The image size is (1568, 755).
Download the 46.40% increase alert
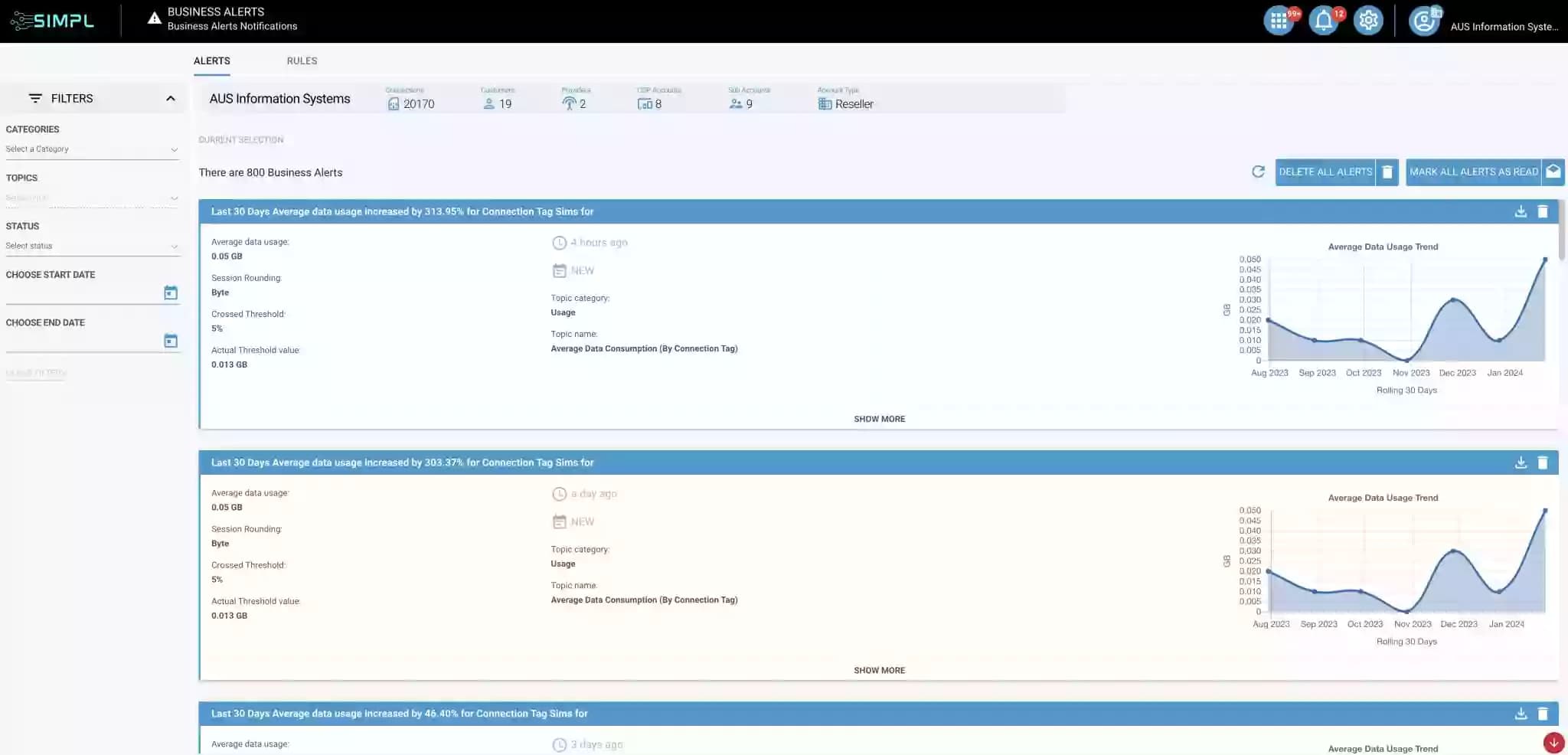1521,714
